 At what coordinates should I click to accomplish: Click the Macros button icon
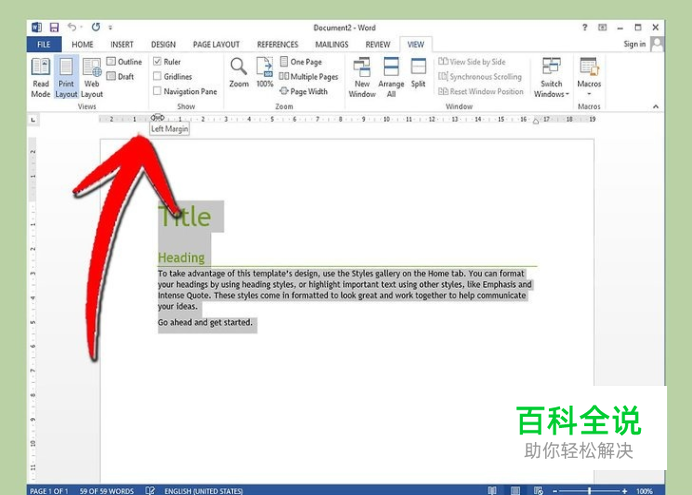click(x=589, y=66)
